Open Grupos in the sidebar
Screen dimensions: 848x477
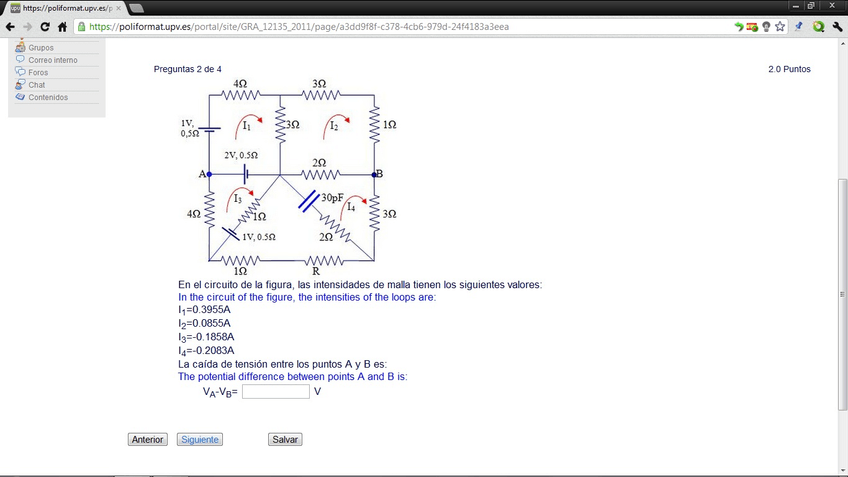(41, 47)
